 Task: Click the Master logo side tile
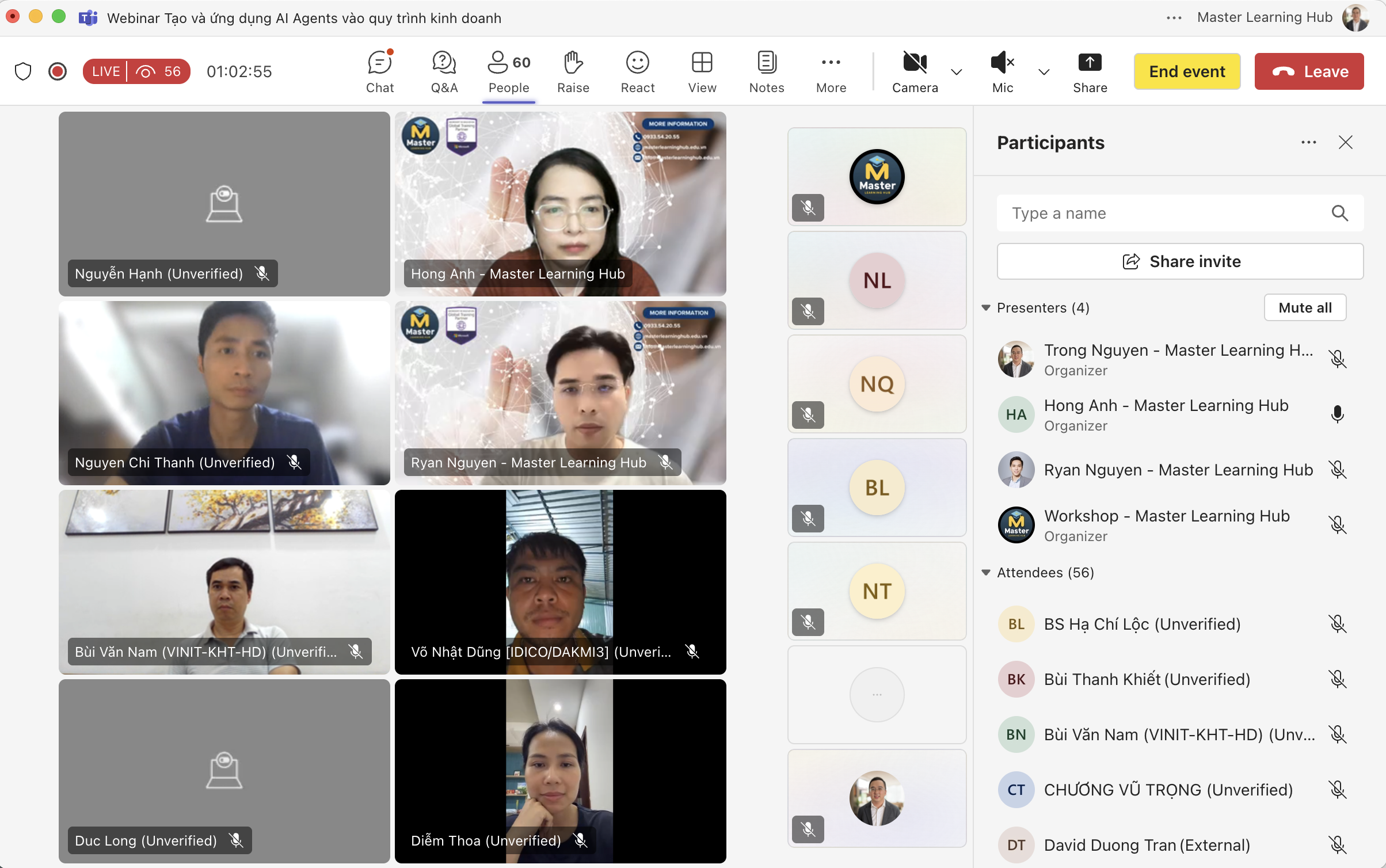[877, 177]
